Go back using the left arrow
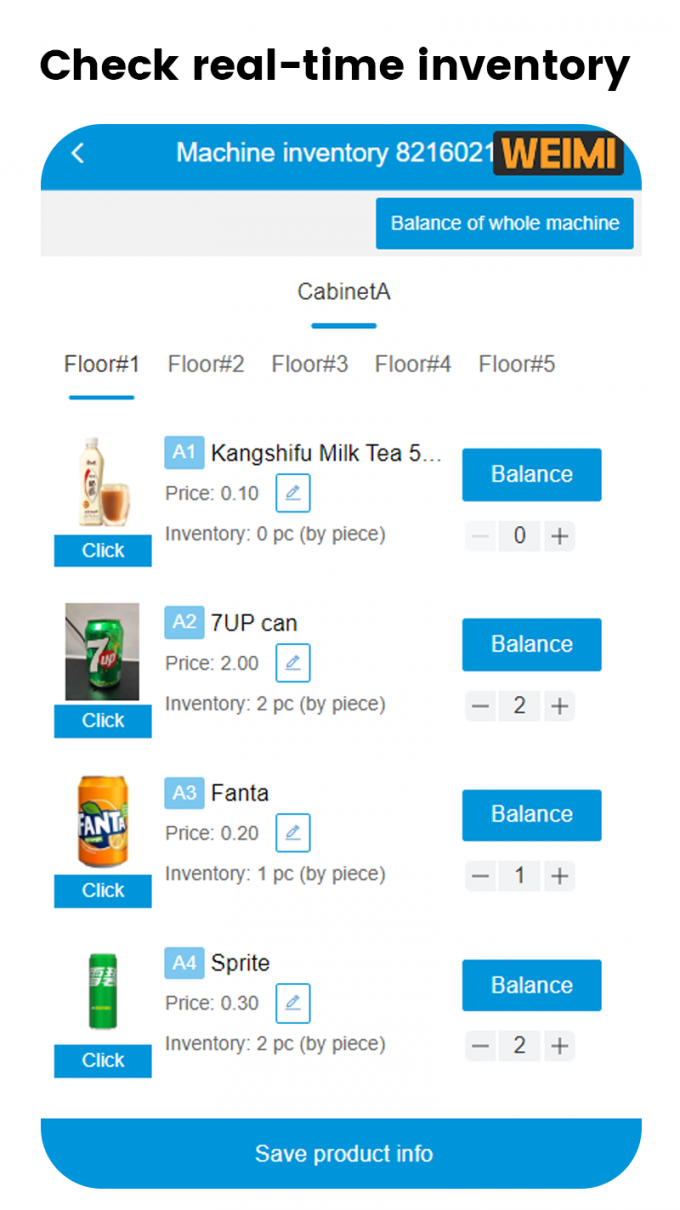680x1210 pixels. click(78, 153)
